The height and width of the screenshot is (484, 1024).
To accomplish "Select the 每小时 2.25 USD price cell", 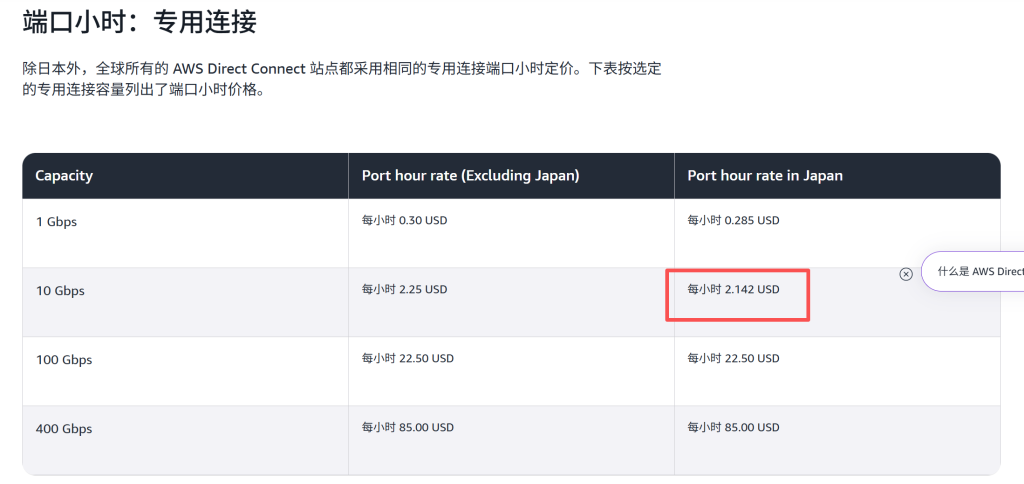I will tap(404, 290).
